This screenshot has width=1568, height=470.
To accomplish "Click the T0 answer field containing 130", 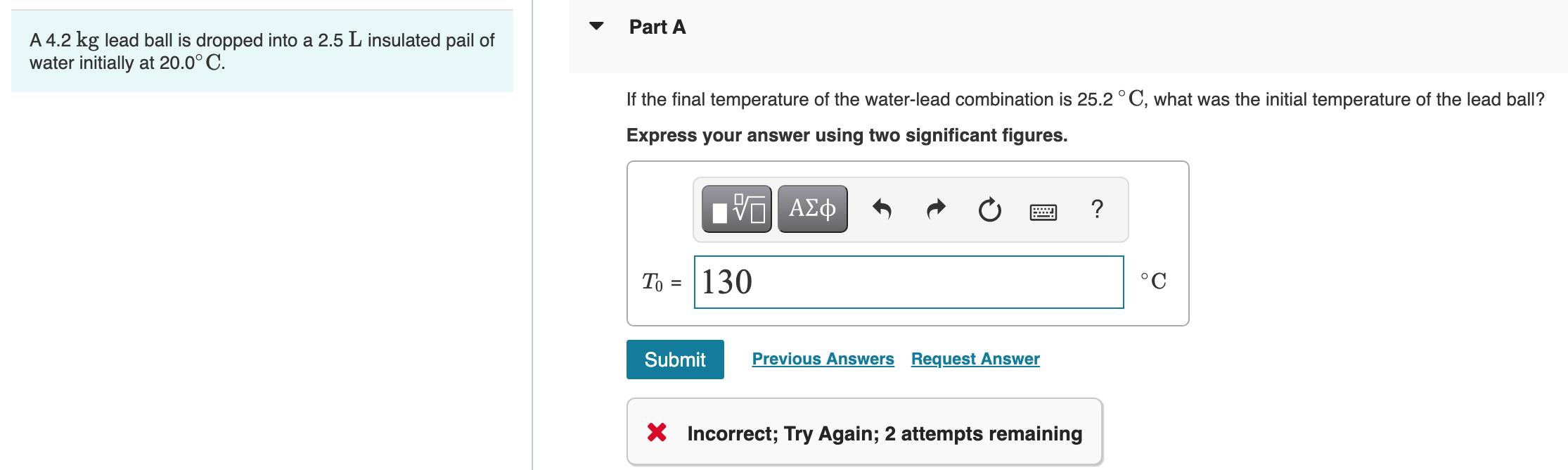I will 908,282.
